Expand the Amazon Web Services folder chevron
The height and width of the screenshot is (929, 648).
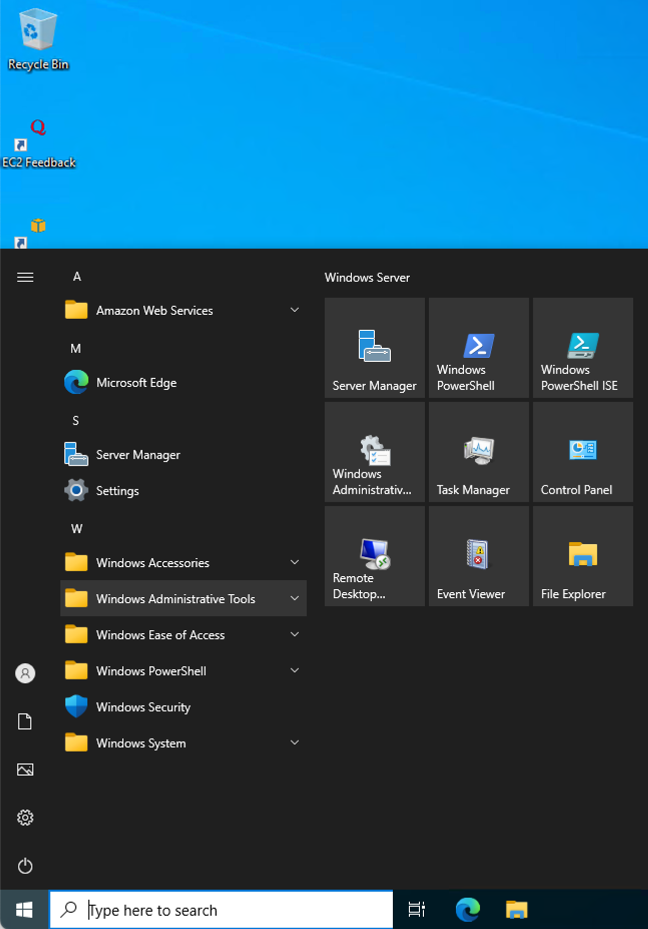pyautogui.click(x=294, y=310)
